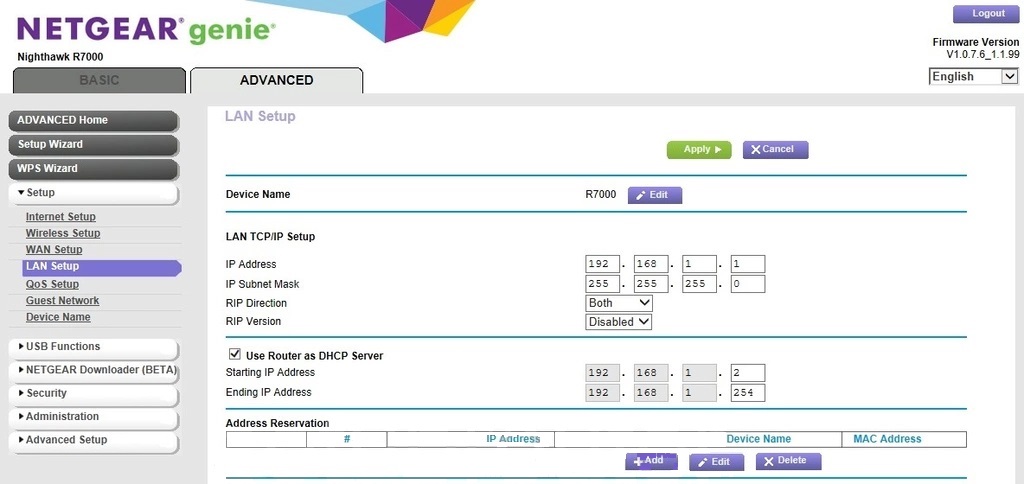This screenshot has height=484, width=1024.
Task: Open the WPS Wizard
Action: pyautogui.click(x=93, y=169)
